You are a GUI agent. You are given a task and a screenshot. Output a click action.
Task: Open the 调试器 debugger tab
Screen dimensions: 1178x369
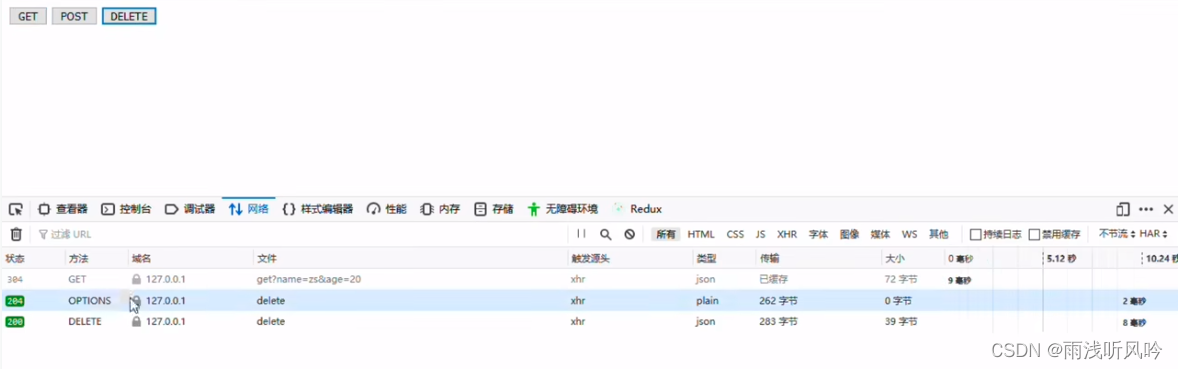(x=190, y=209)
